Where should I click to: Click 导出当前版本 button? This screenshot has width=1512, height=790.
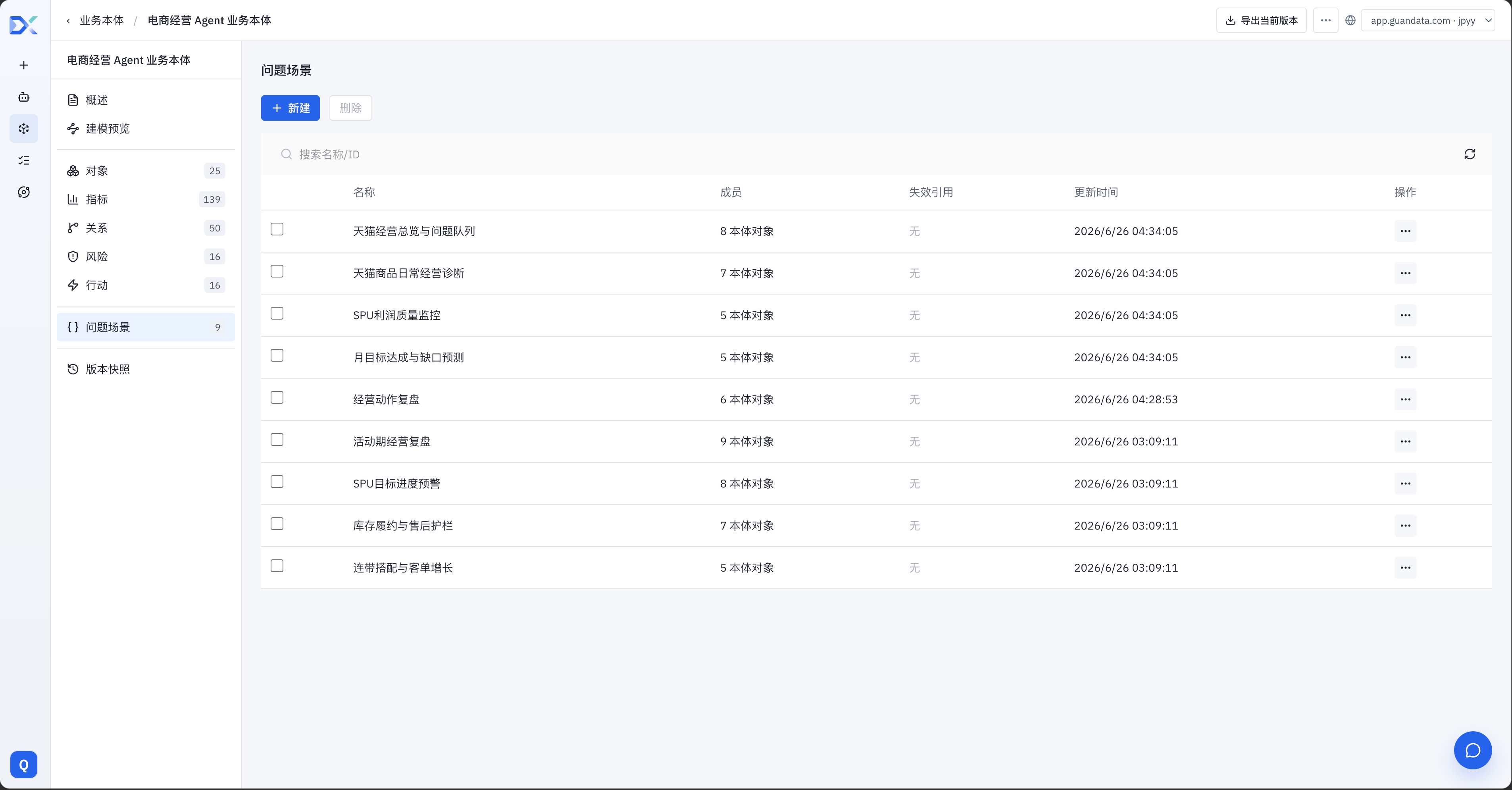click(x=1261, y=21)
